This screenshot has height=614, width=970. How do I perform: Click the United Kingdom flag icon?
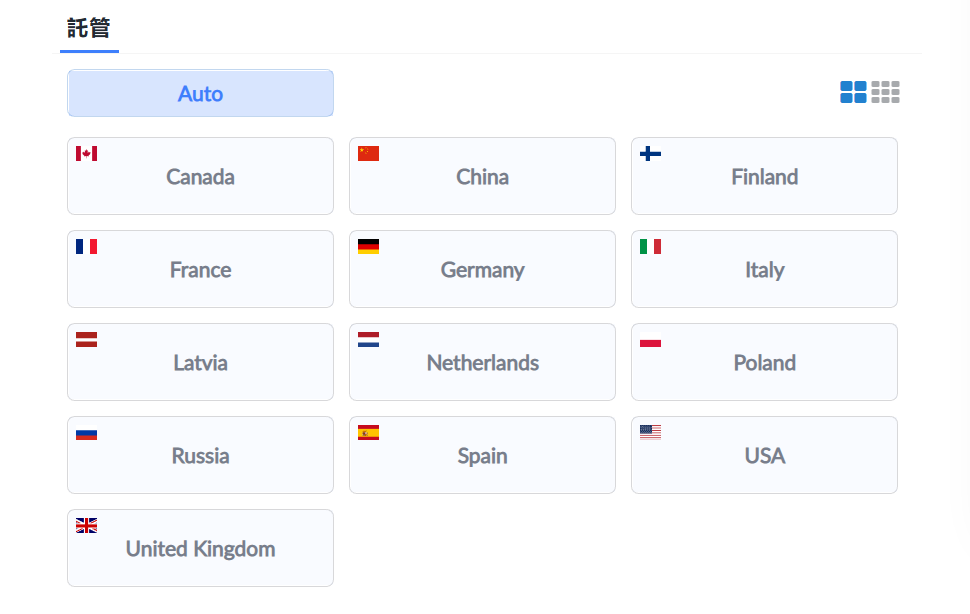[x=86, y=526]
